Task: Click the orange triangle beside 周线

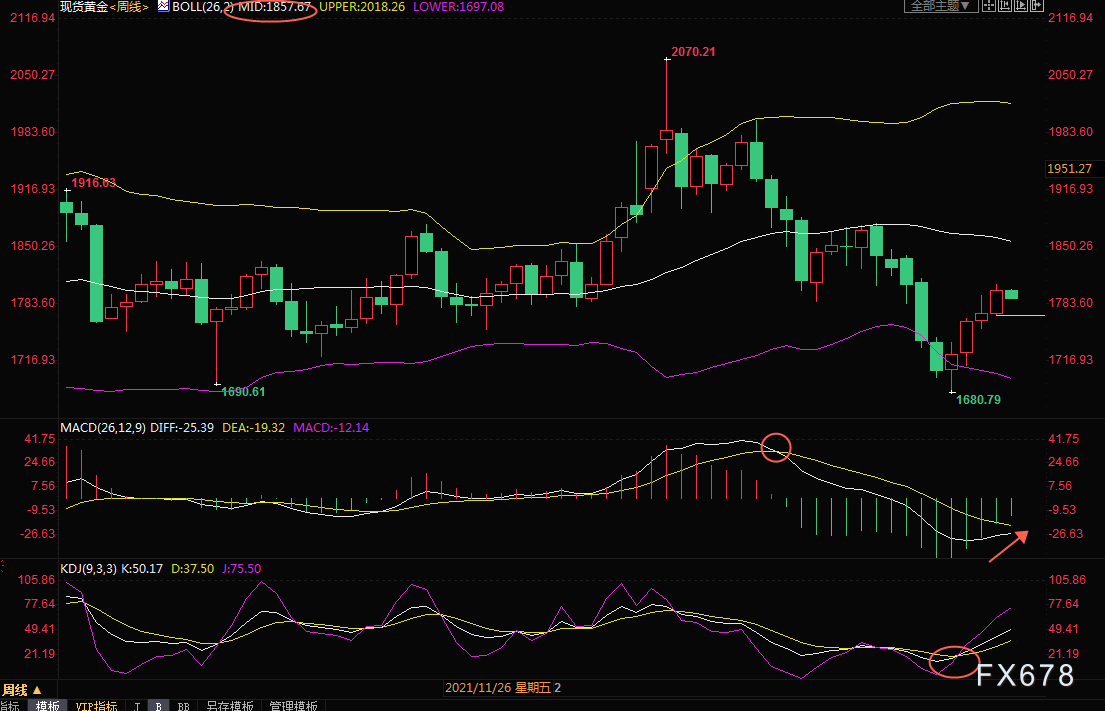Action: pyautogui.click(x=37, y=690)
